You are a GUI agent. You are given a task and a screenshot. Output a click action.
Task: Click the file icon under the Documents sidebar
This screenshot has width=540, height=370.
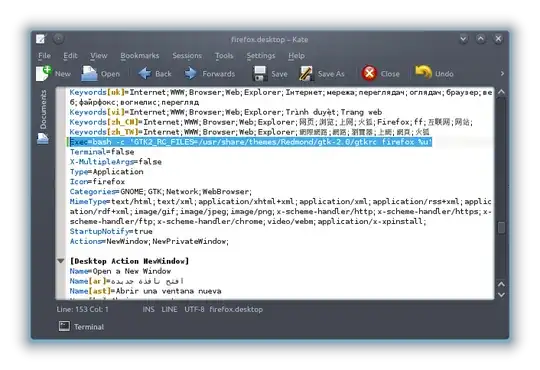[x=43, y=138]
